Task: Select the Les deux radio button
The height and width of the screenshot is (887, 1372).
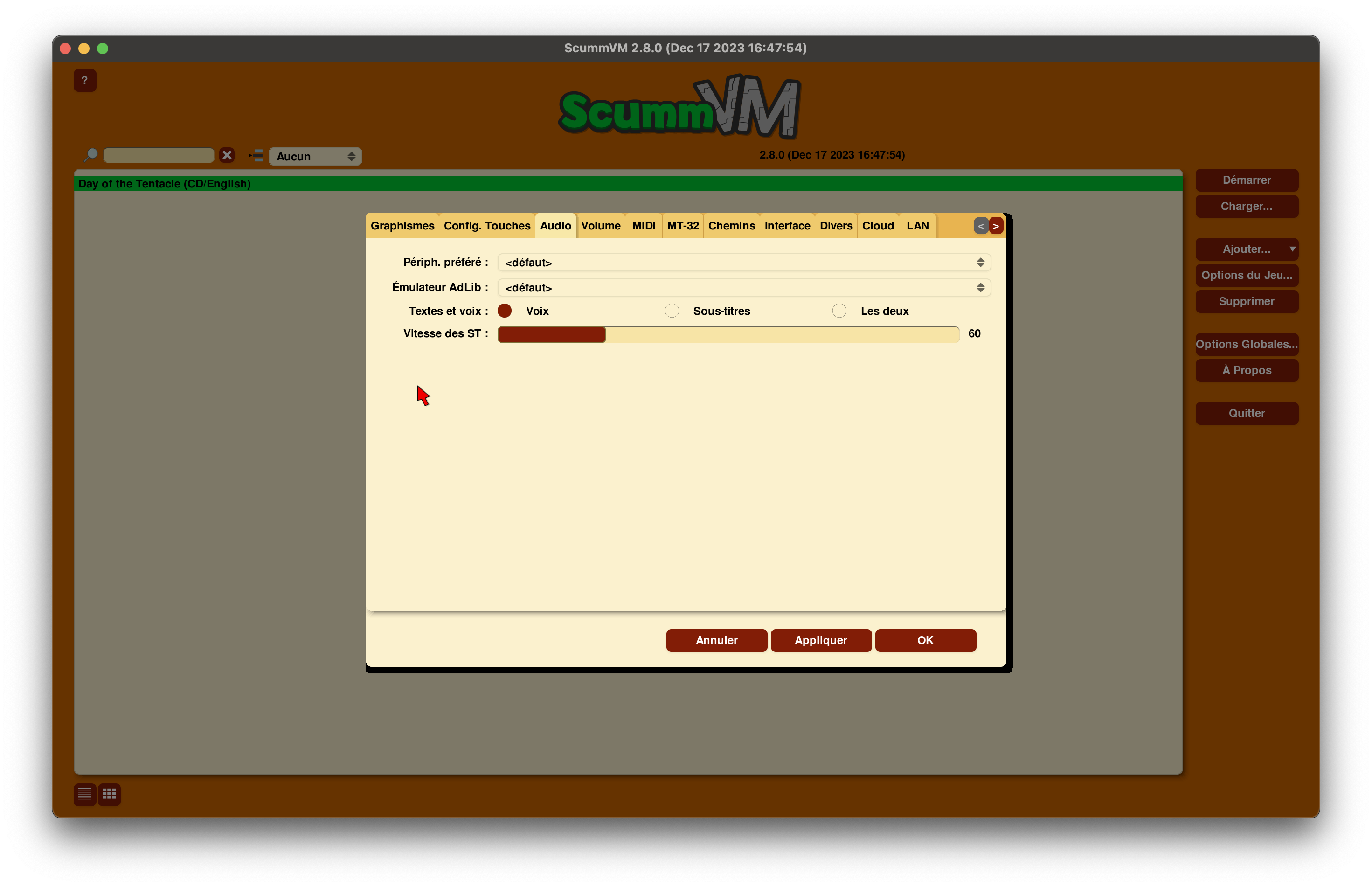Action: click(x=839, y=311)
